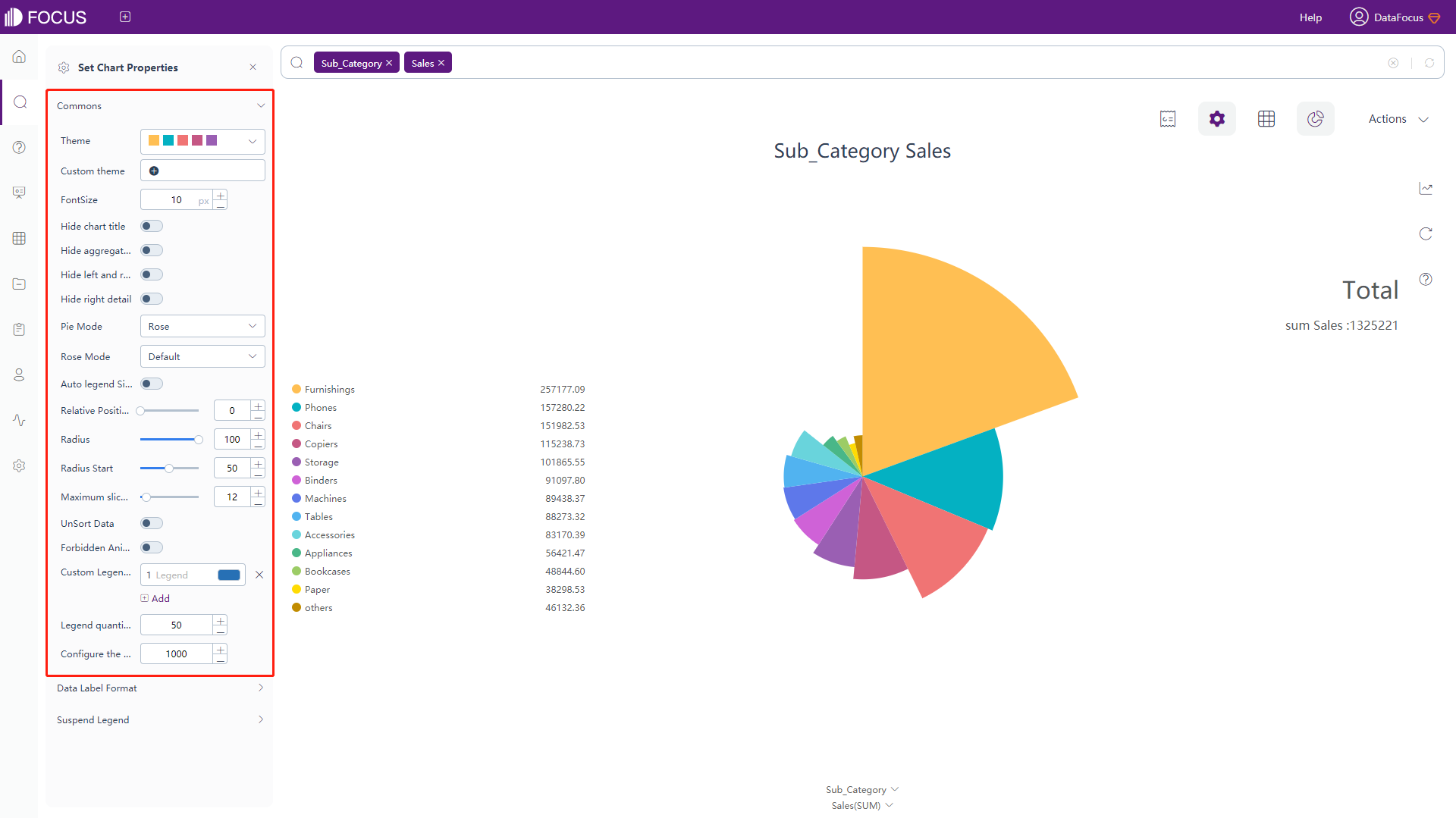The image size is (1456, 818).
Task: Click Add custom legend link
Action: tap(155, 598)
